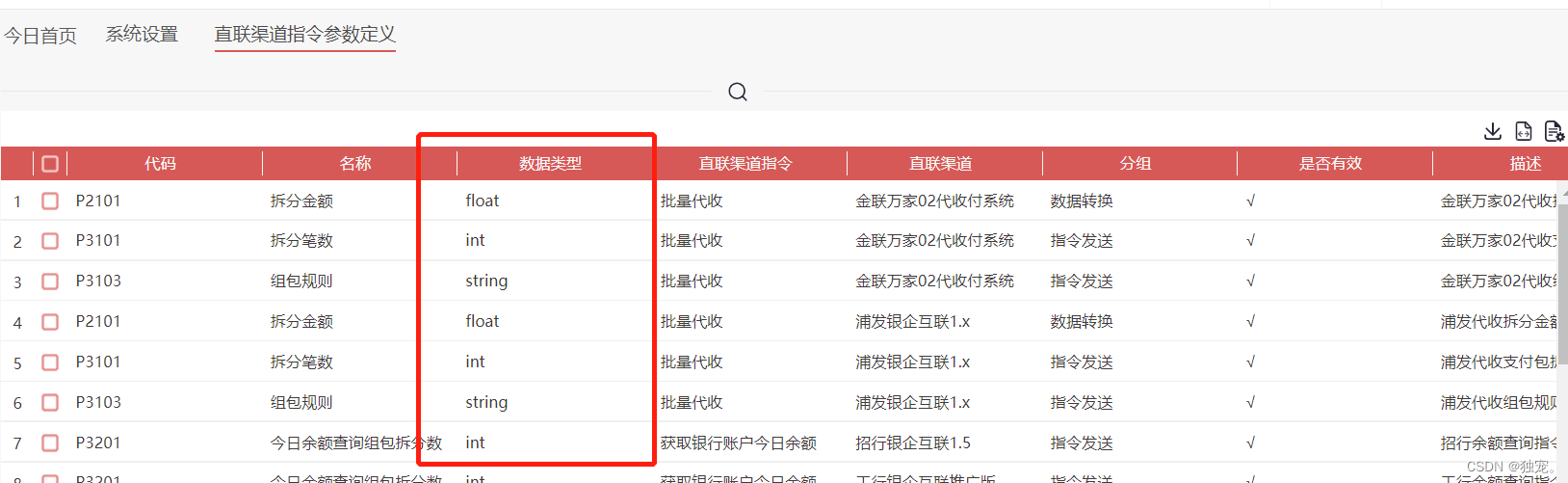This screenshot has height=483, width=1568.
Task: Click the 是否有效 column header
Action: point(1330,164)
